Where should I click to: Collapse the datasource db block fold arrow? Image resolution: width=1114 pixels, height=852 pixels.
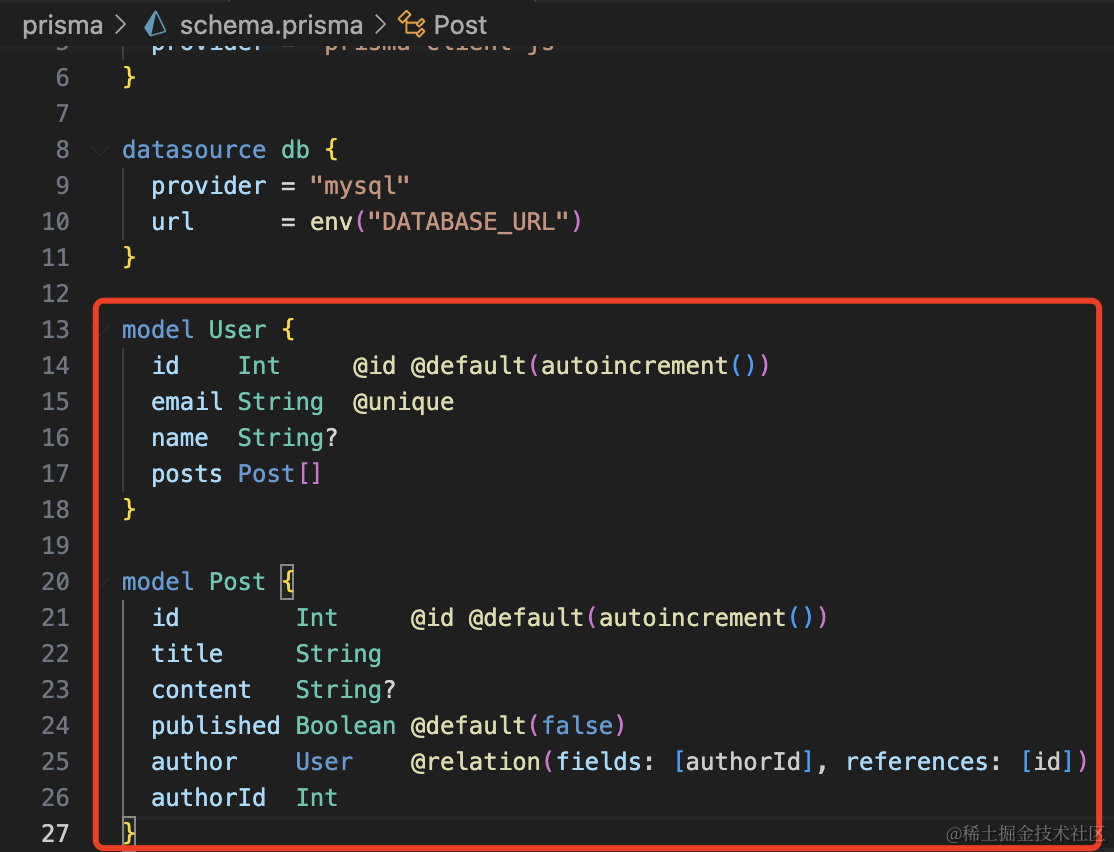[100, 150]
